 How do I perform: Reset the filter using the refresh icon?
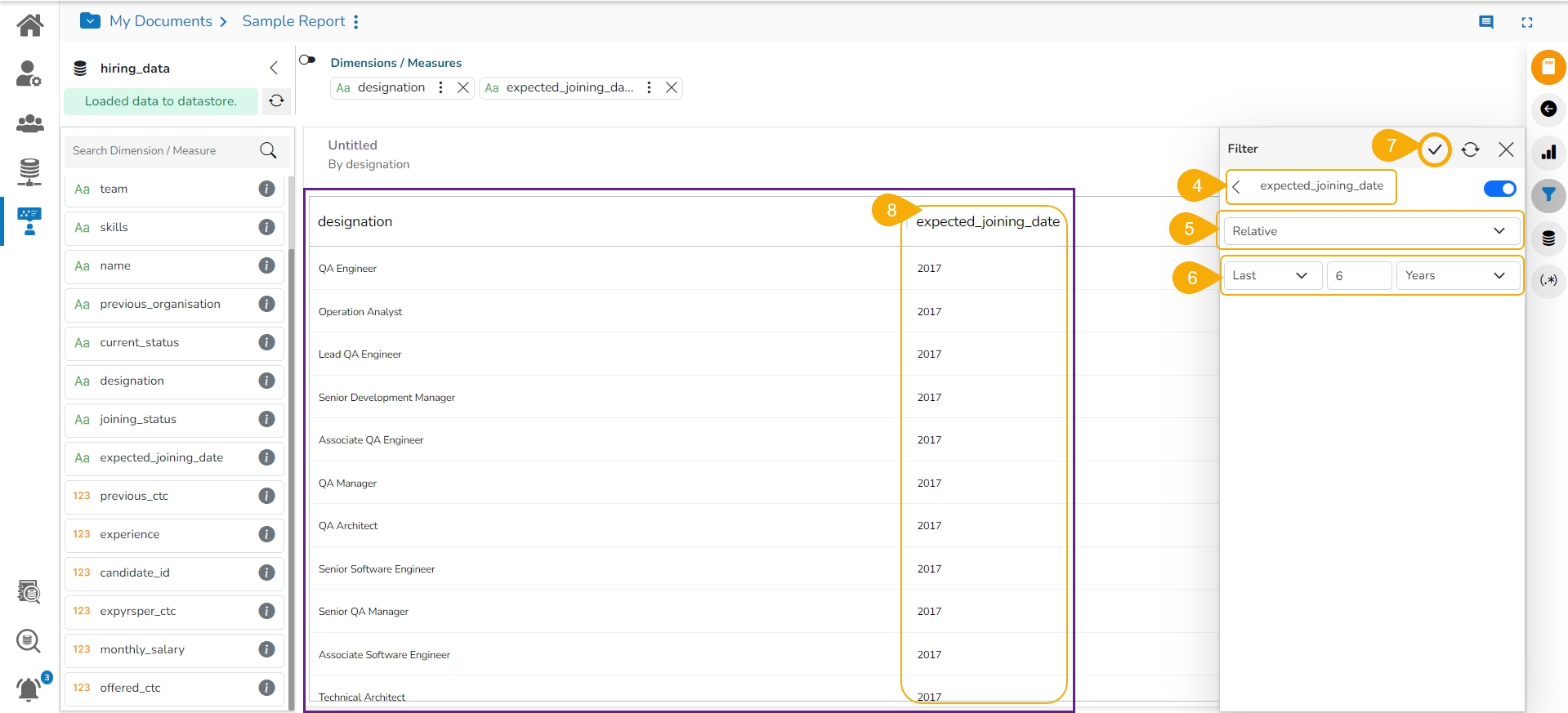[x=1470, y=149]
